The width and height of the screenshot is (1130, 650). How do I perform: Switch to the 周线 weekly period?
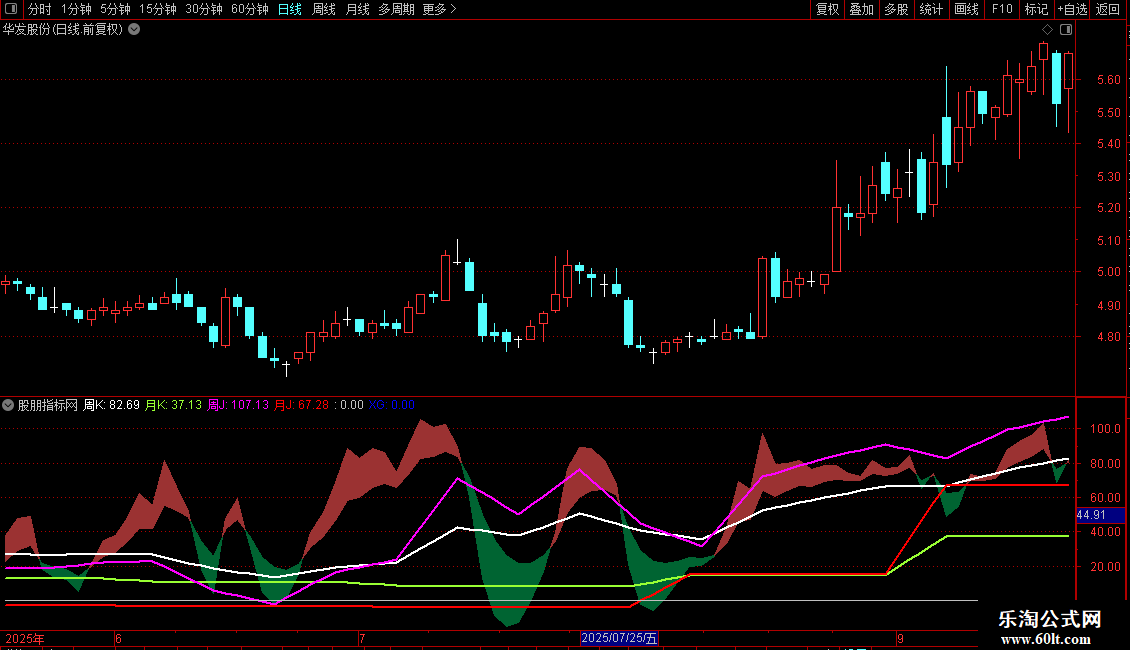click(324, 9)
